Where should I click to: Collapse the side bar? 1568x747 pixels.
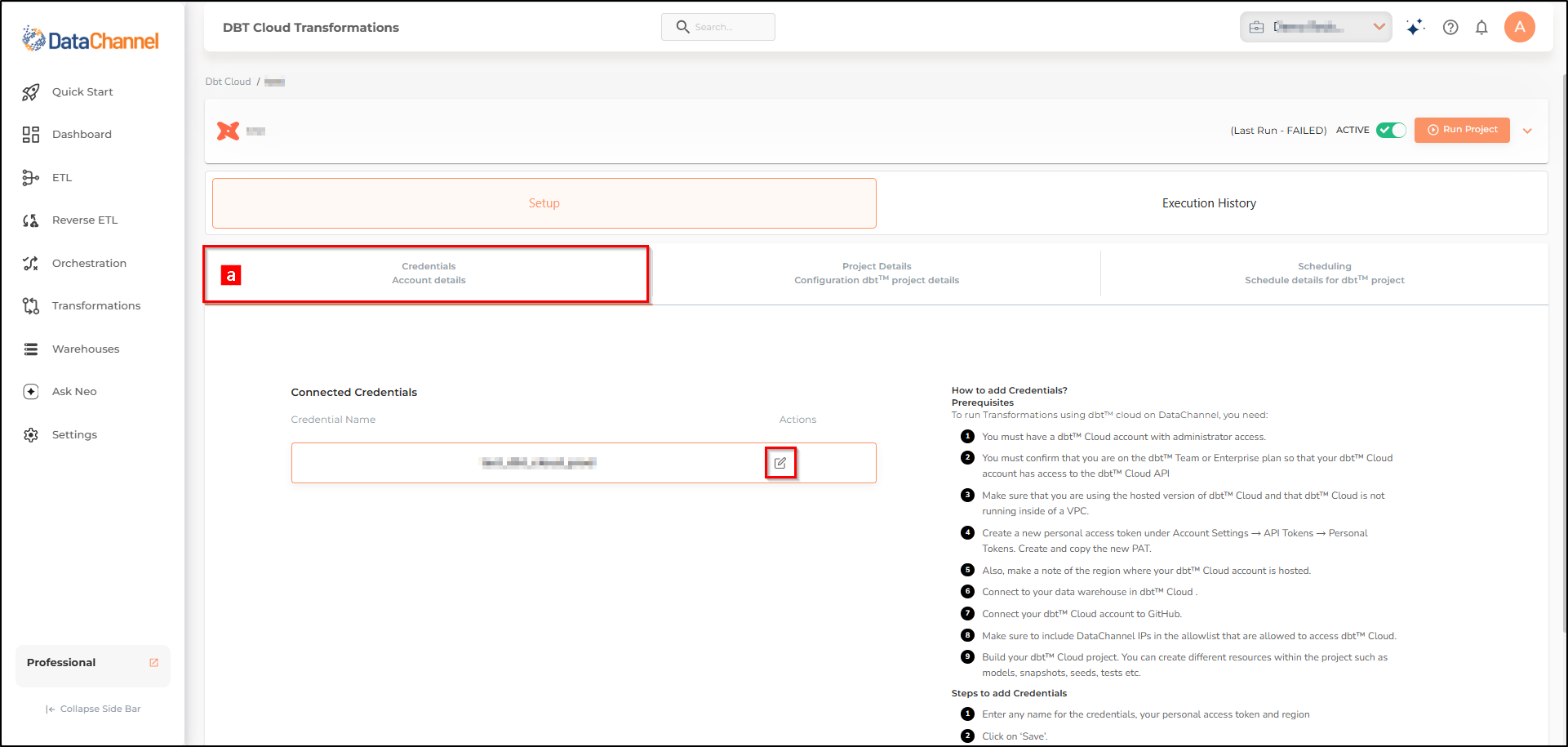(x=93, y=709)
